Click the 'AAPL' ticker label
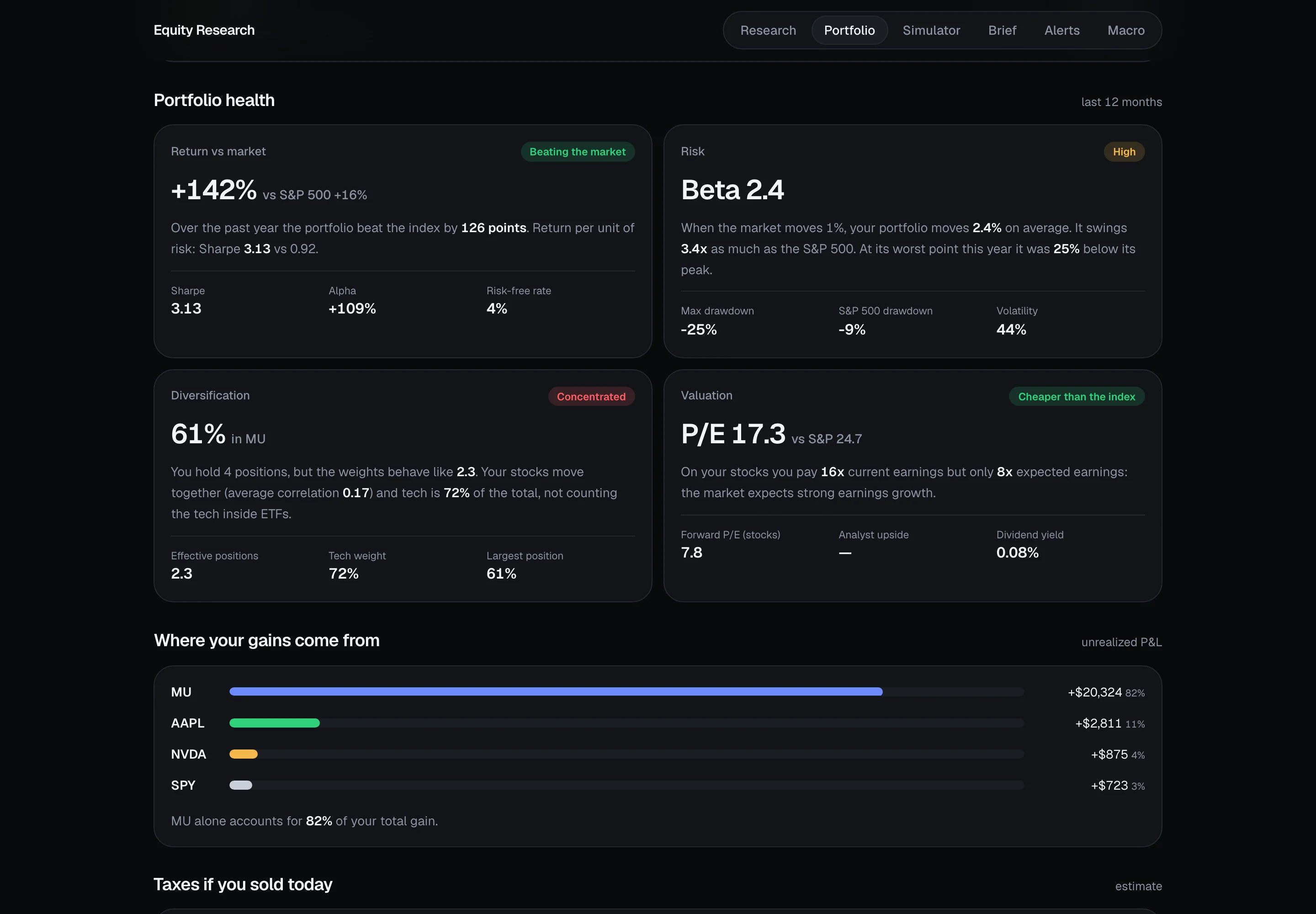This screenshot has height=914, width=1316. (187, 723)
